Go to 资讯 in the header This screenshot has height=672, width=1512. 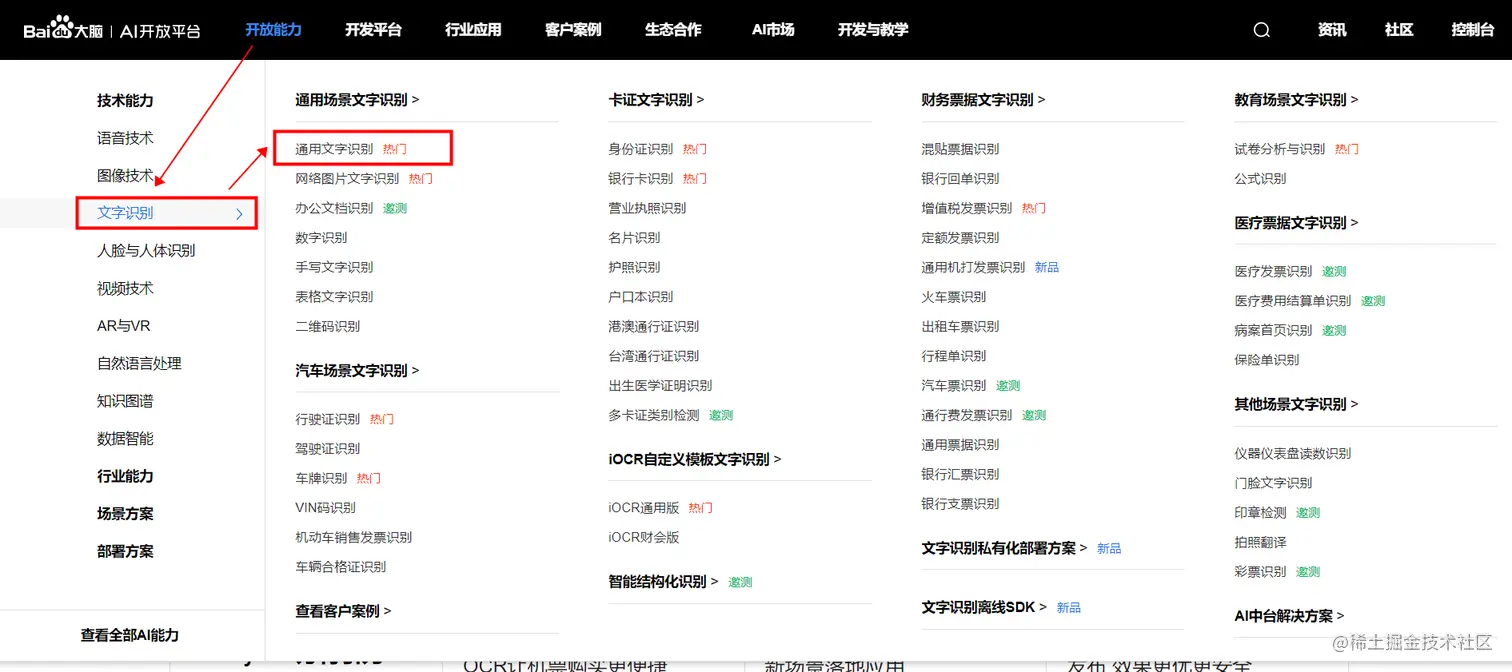(x=1332, y=30)
